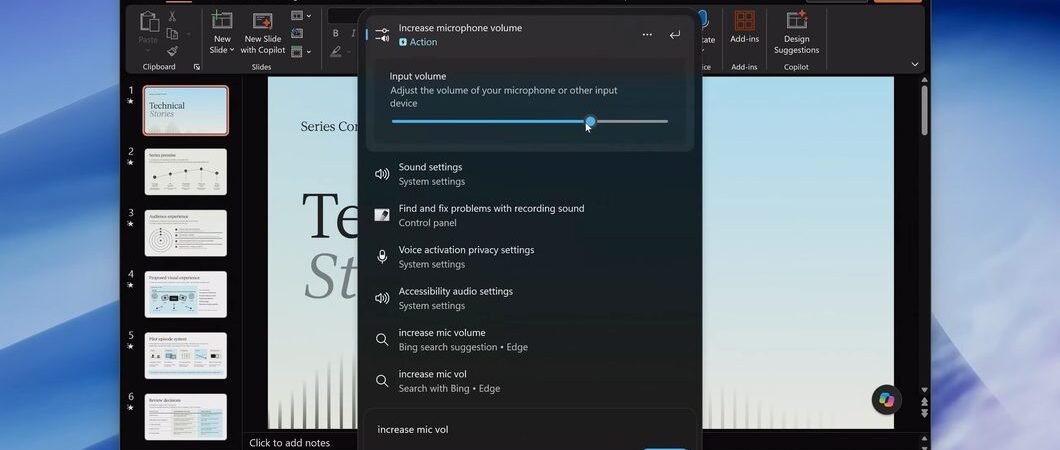
Task: Open the Section dropdown arrow
Action: (x=309, y=51)
